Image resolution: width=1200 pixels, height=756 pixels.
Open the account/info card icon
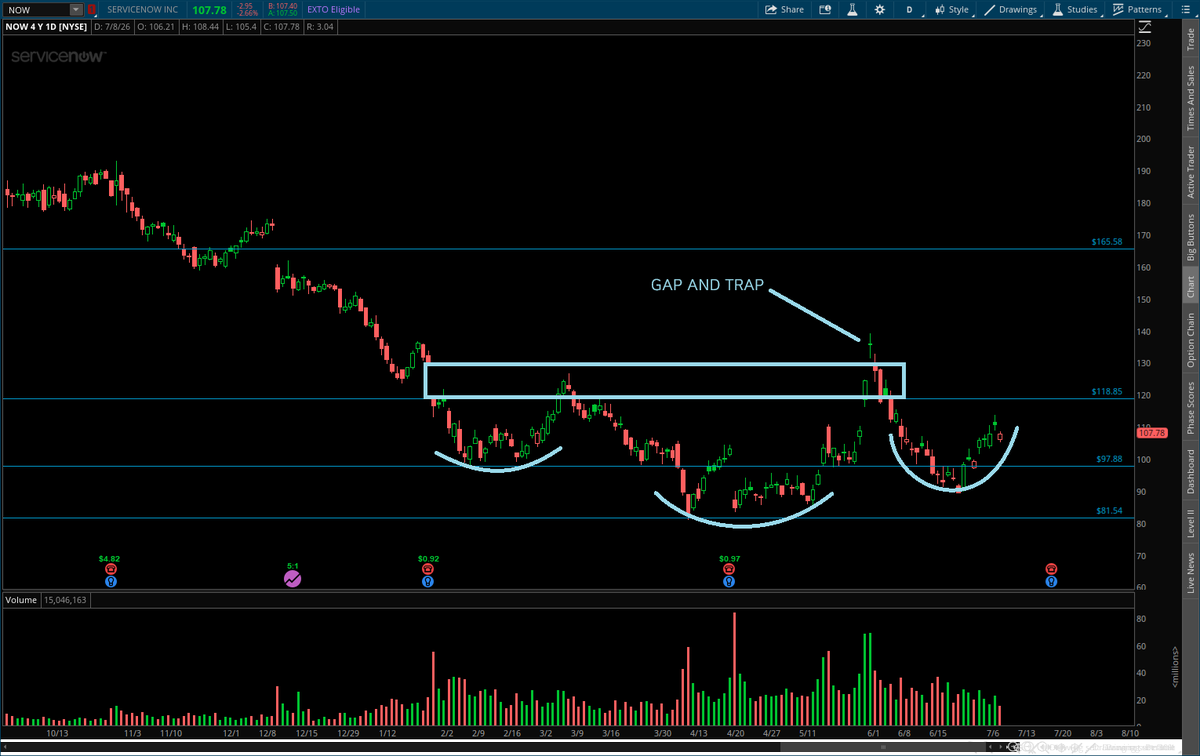click(x=825, y=9)
